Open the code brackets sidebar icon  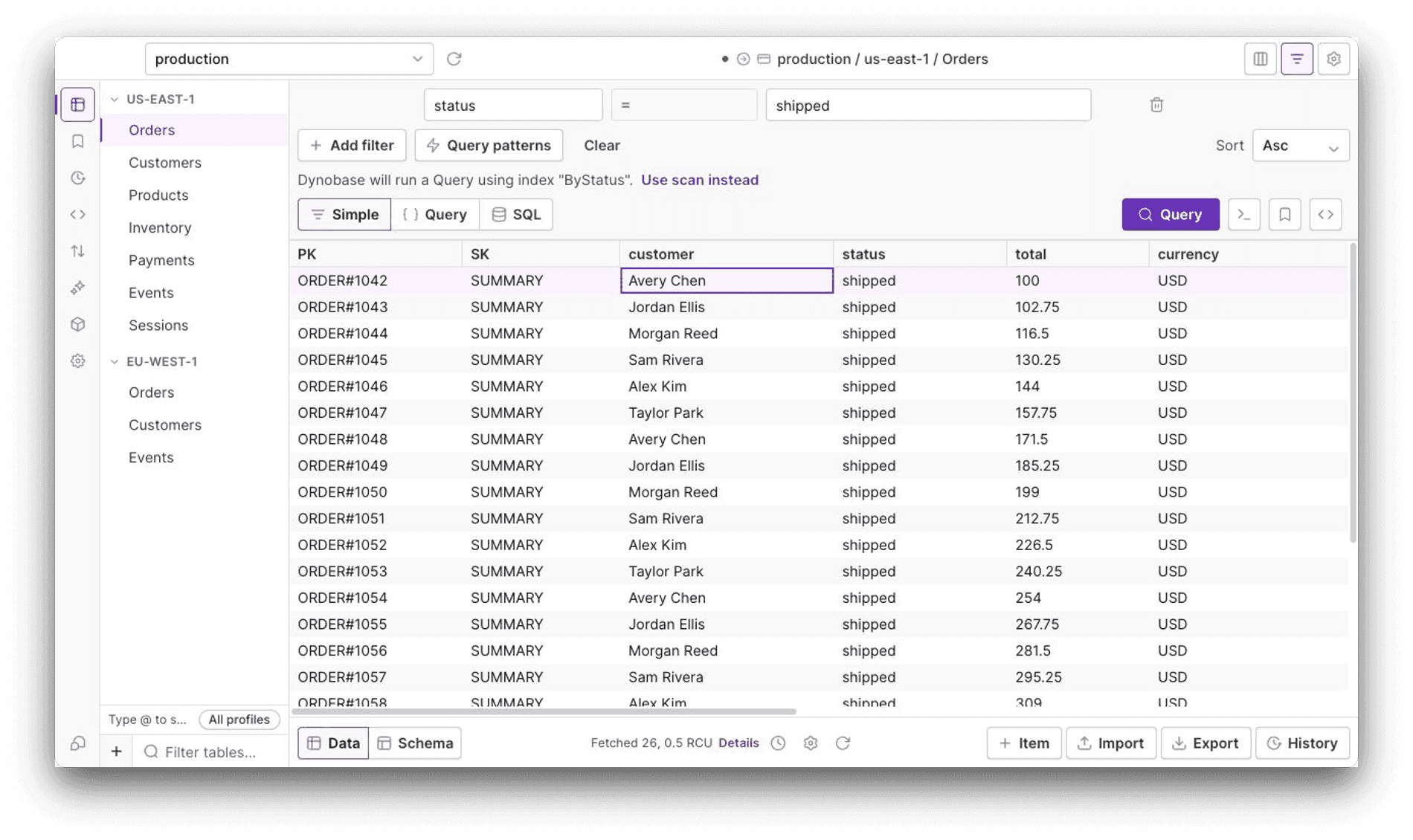78,214
